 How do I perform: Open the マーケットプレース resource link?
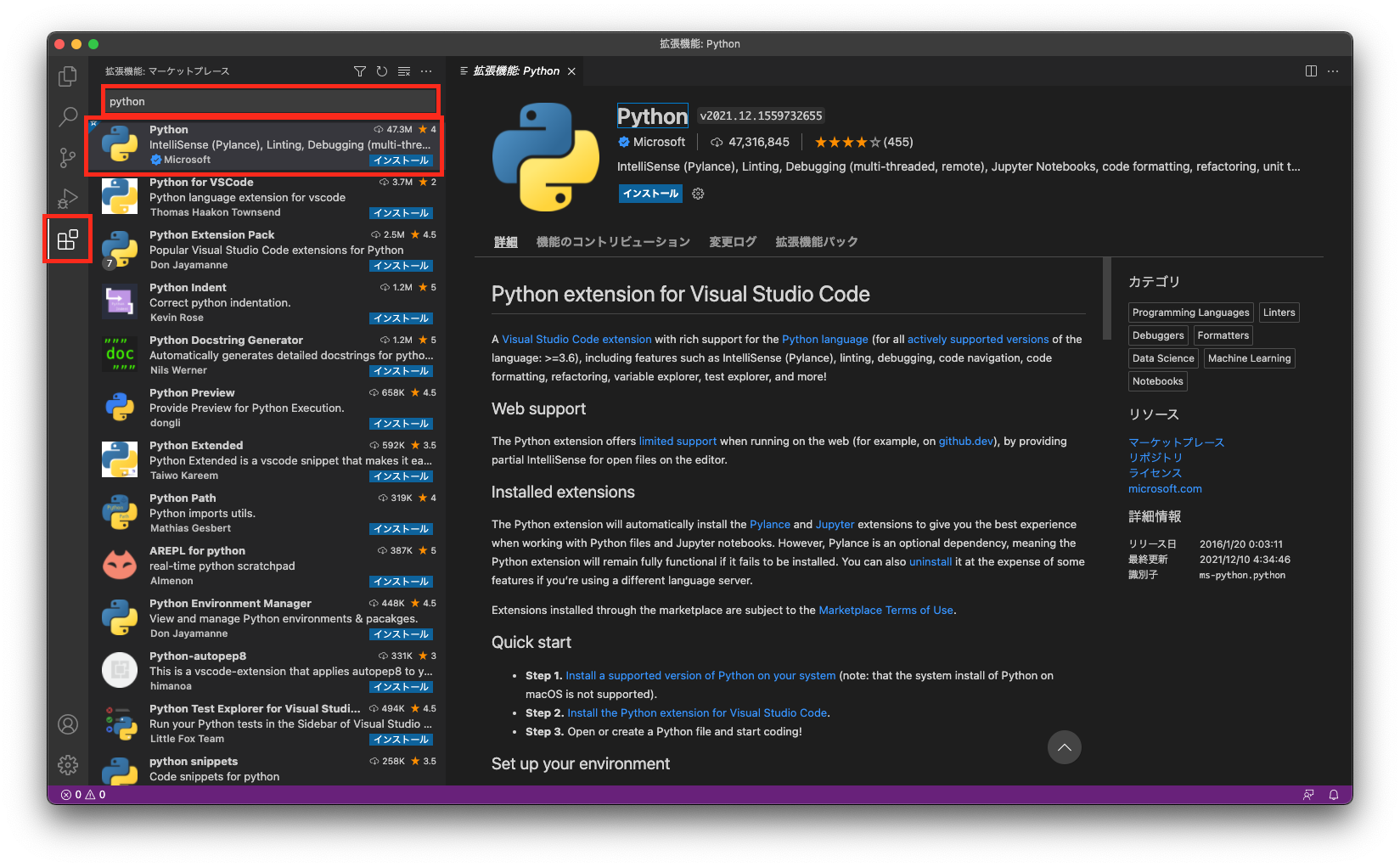(1176, 442)
